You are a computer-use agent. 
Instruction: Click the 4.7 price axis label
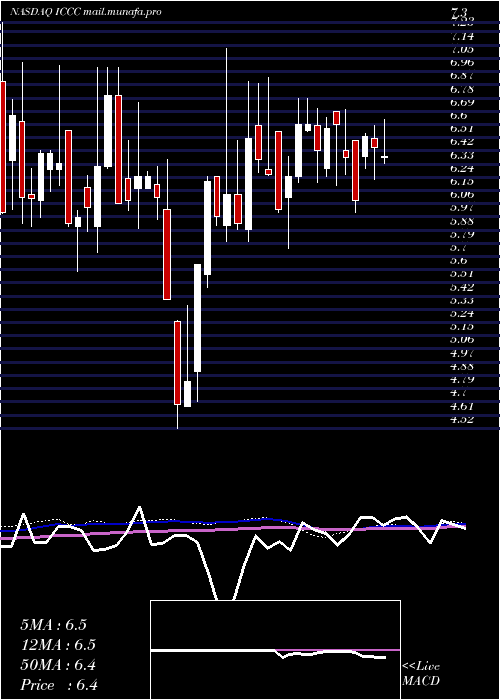click(459, 393)
